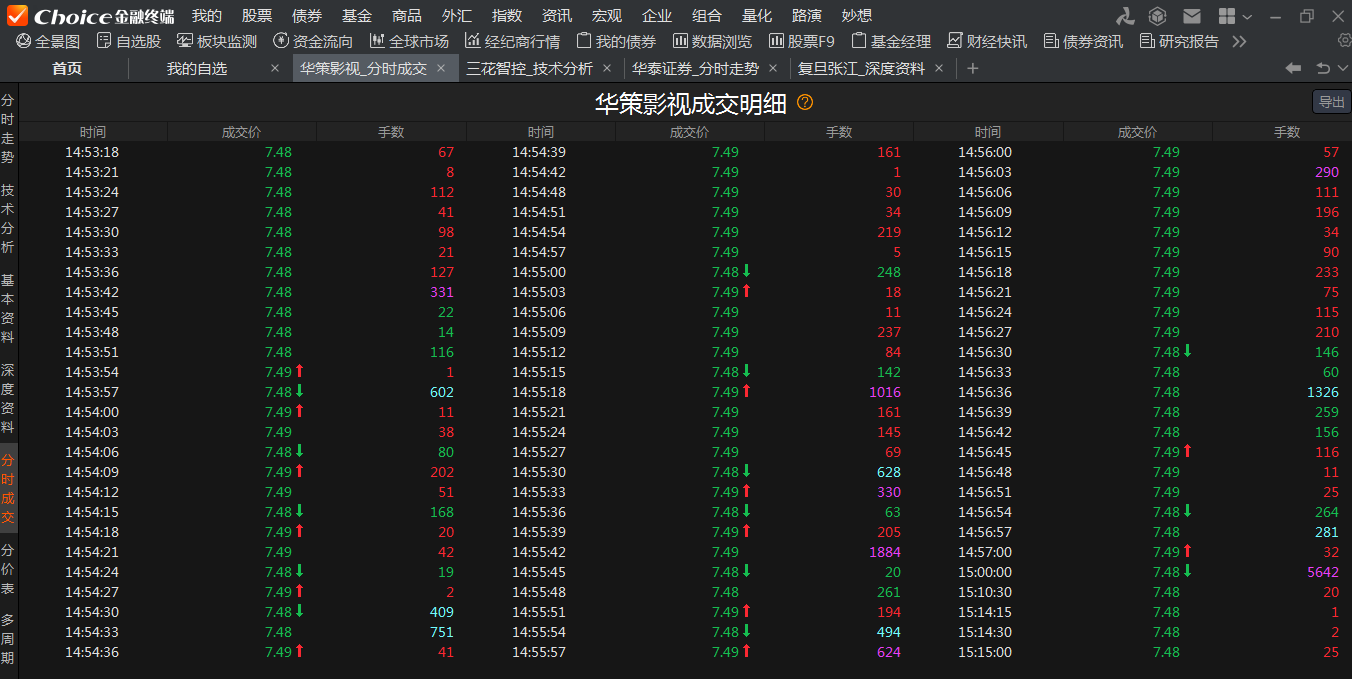The width and height of the screenshot is (1352, 679).
Task: Close the 复旦张江_深度资料 tab
Action: tap(938, 68)
